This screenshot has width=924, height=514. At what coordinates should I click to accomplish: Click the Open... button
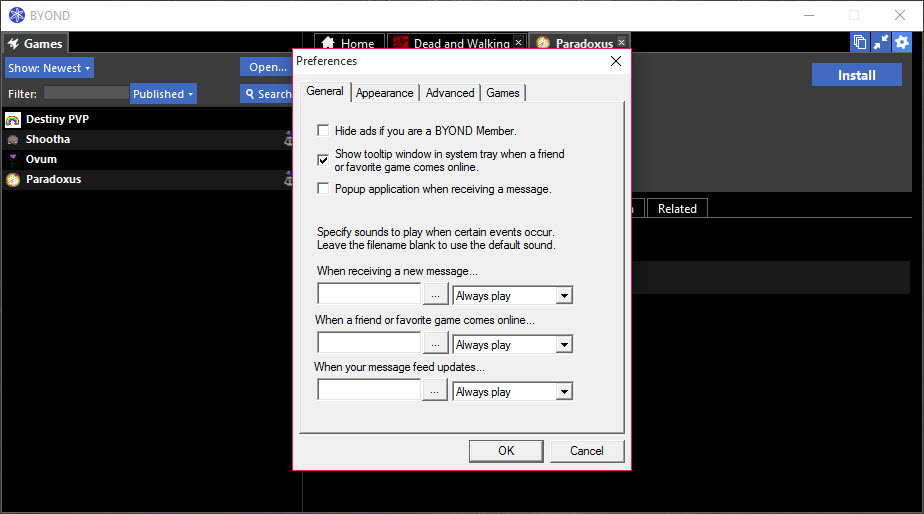(266, 67)
